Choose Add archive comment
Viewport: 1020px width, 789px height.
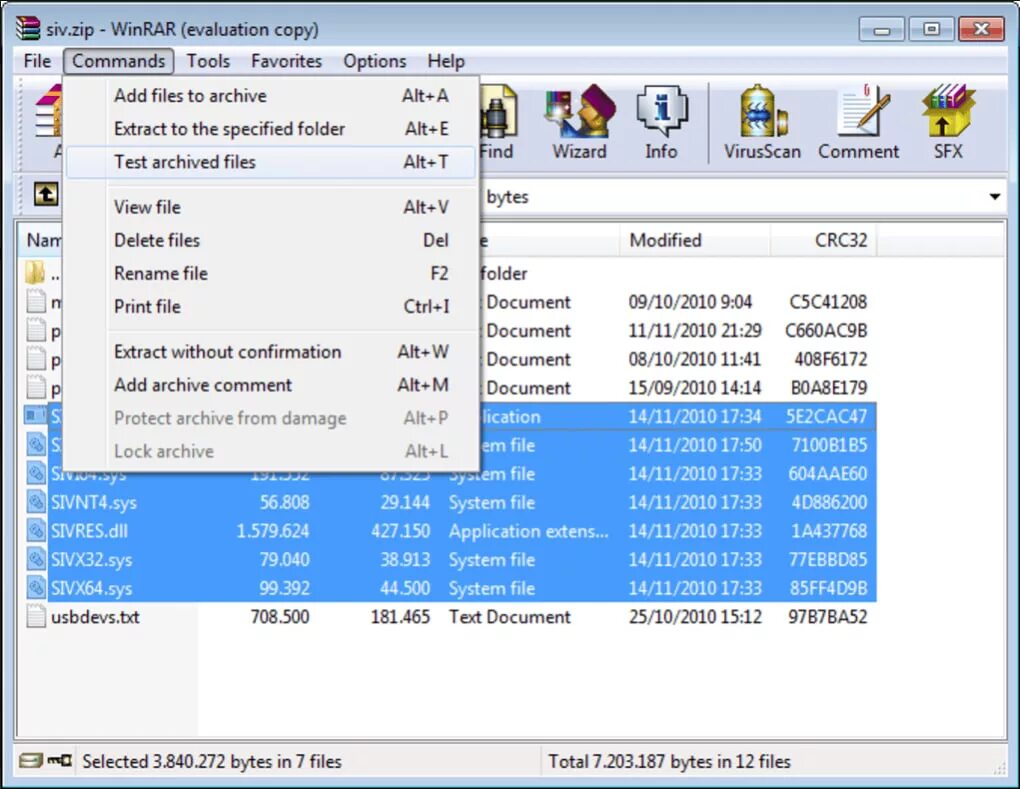pyautogui.click(x=271, y=385)
